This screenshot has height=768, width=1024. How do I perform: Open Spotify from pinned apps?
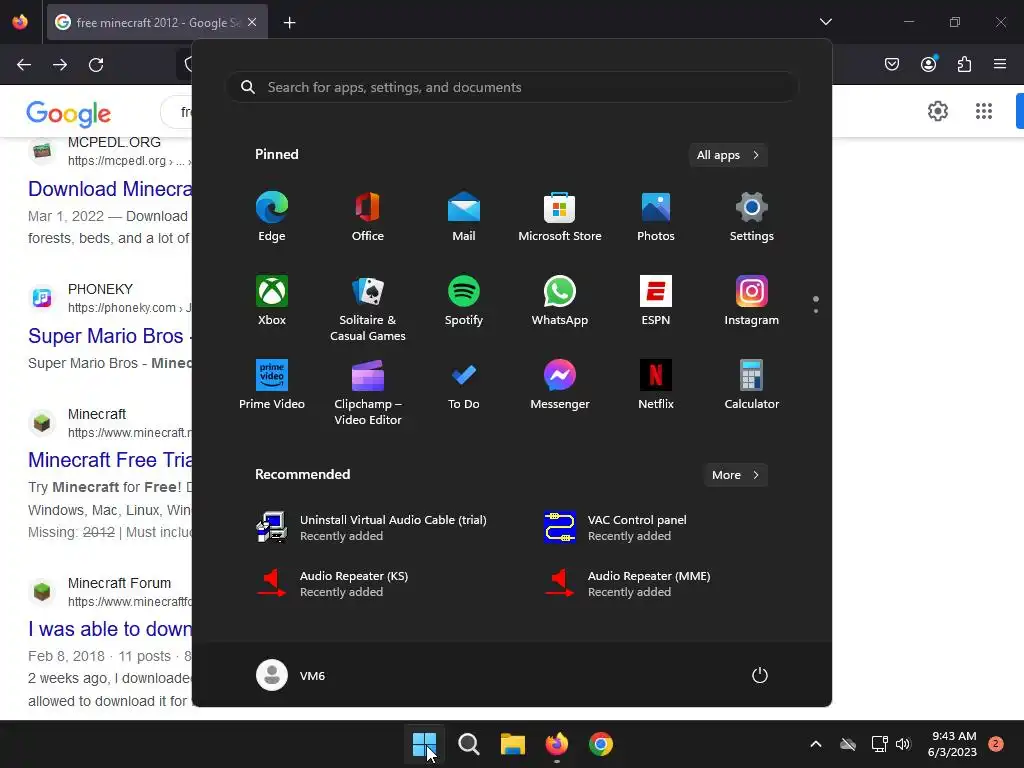pos(464,300)
